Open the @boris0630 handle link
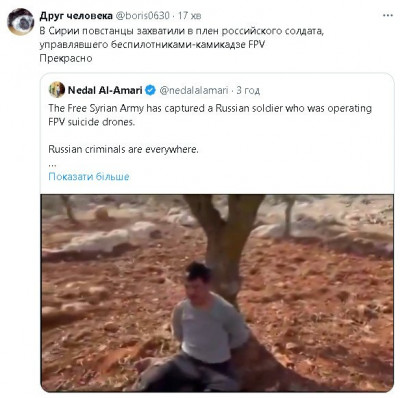 tap(143, 16)
